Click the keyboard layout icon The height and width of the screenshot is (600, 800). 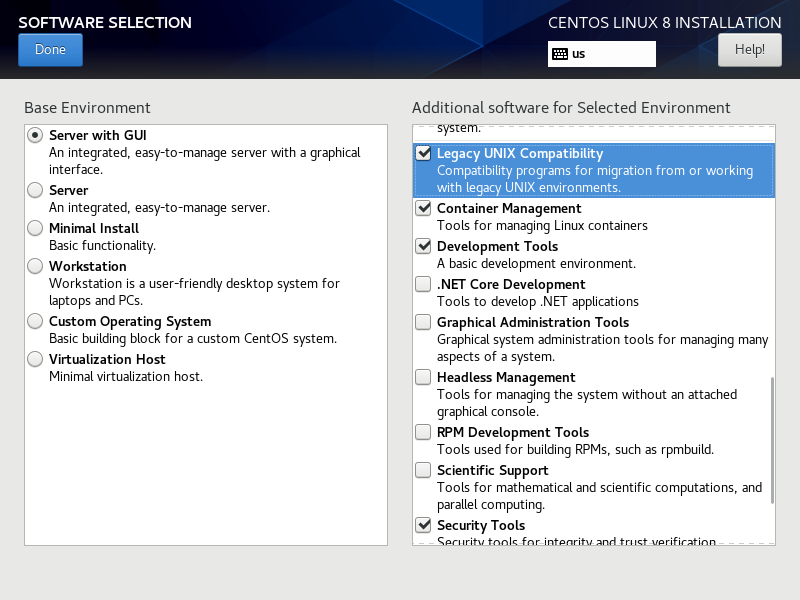(560, 54)
